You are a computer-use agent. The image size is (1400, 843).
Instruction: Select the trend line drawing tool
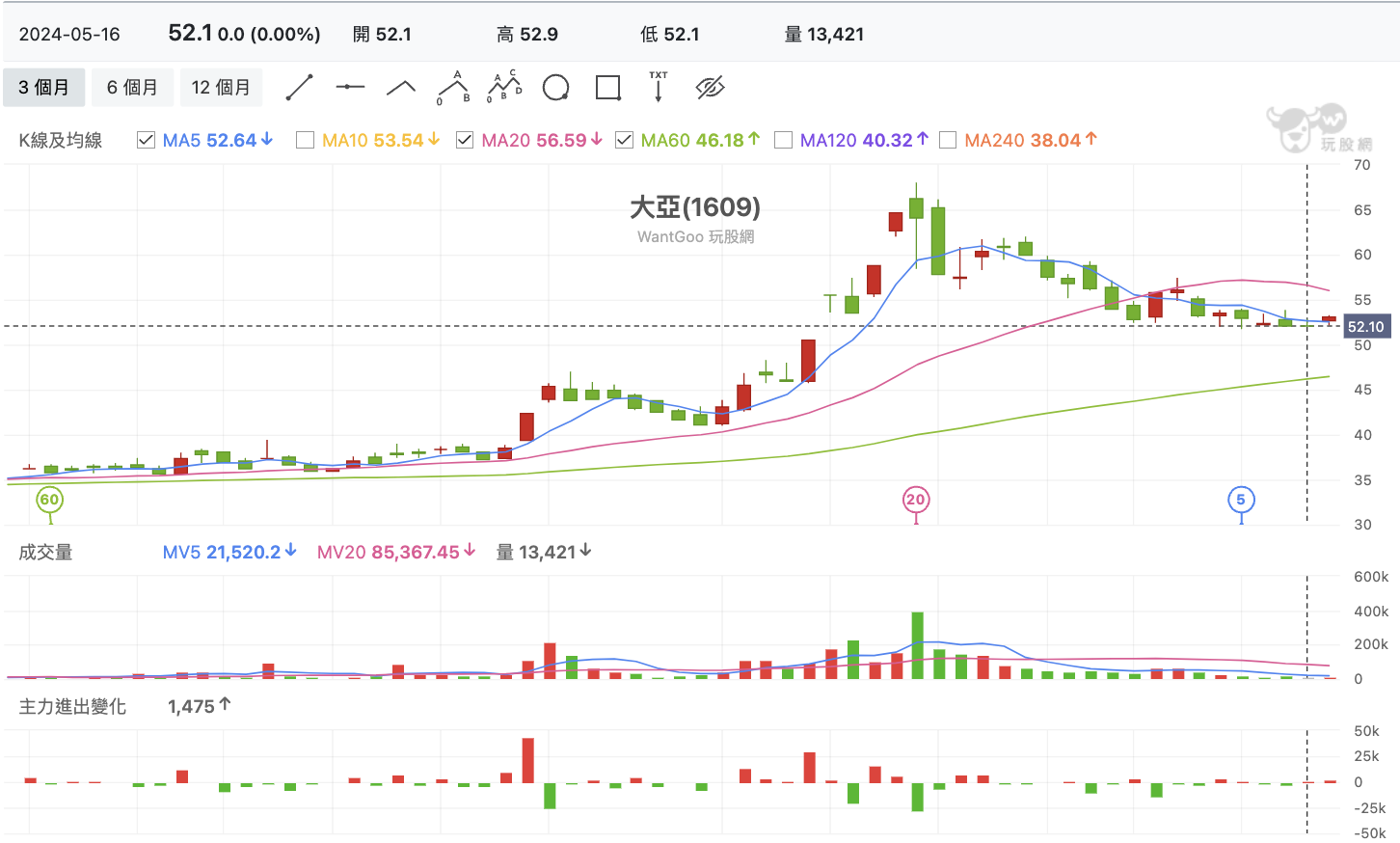300,88
